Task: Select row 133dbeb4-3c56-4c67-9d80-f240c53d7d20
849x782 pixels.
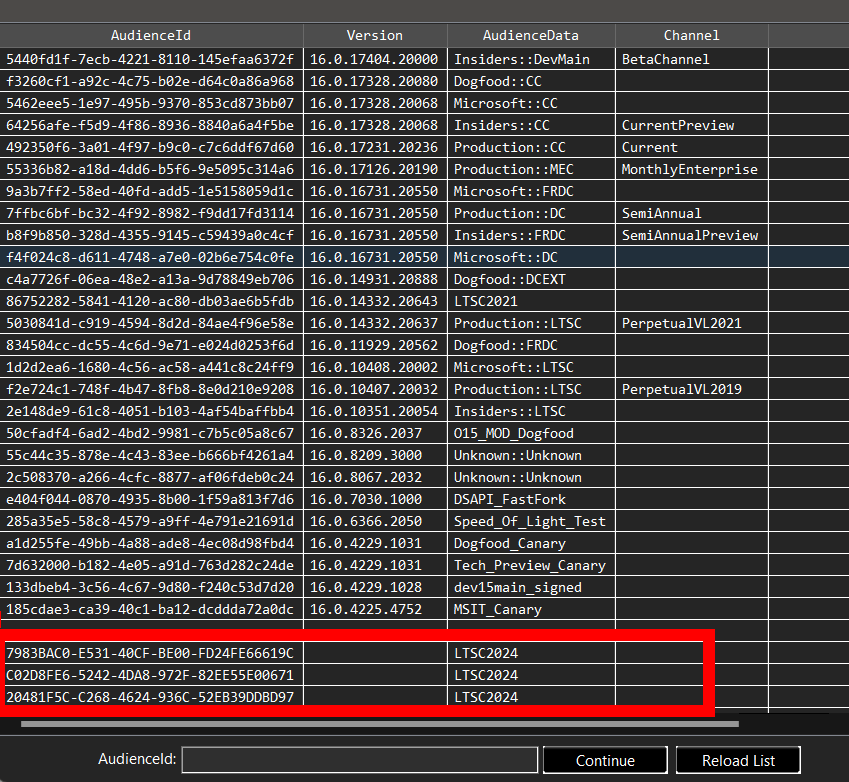Action: (x=424, y=587)
